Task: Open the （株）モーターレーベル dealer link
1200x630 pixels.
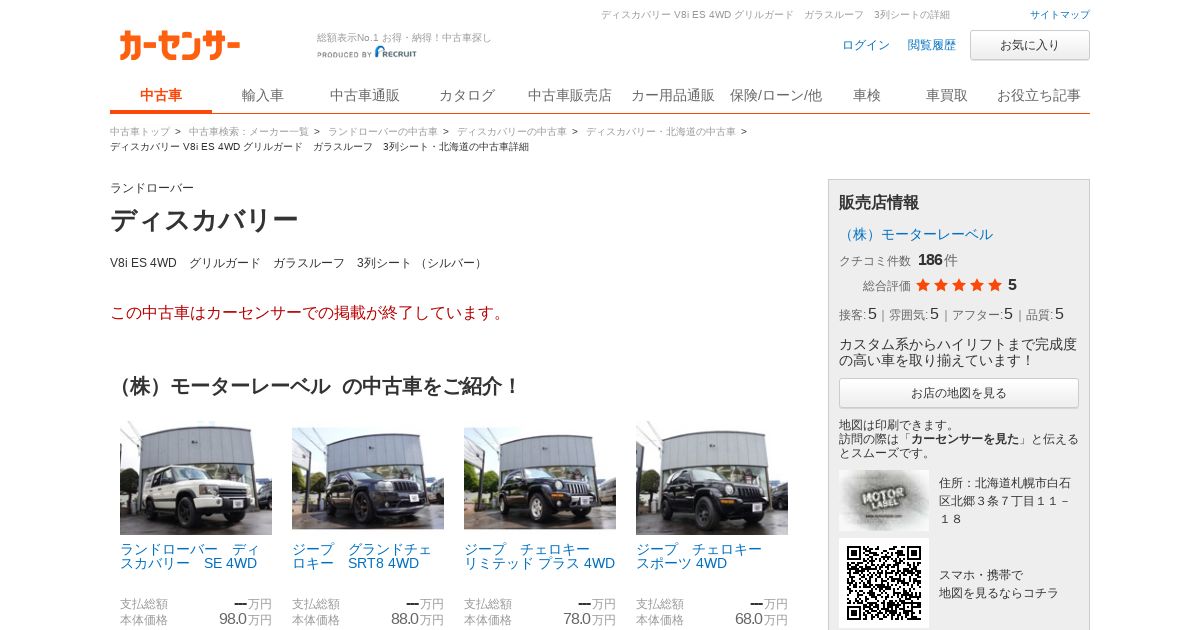Action: click(916, 234)
